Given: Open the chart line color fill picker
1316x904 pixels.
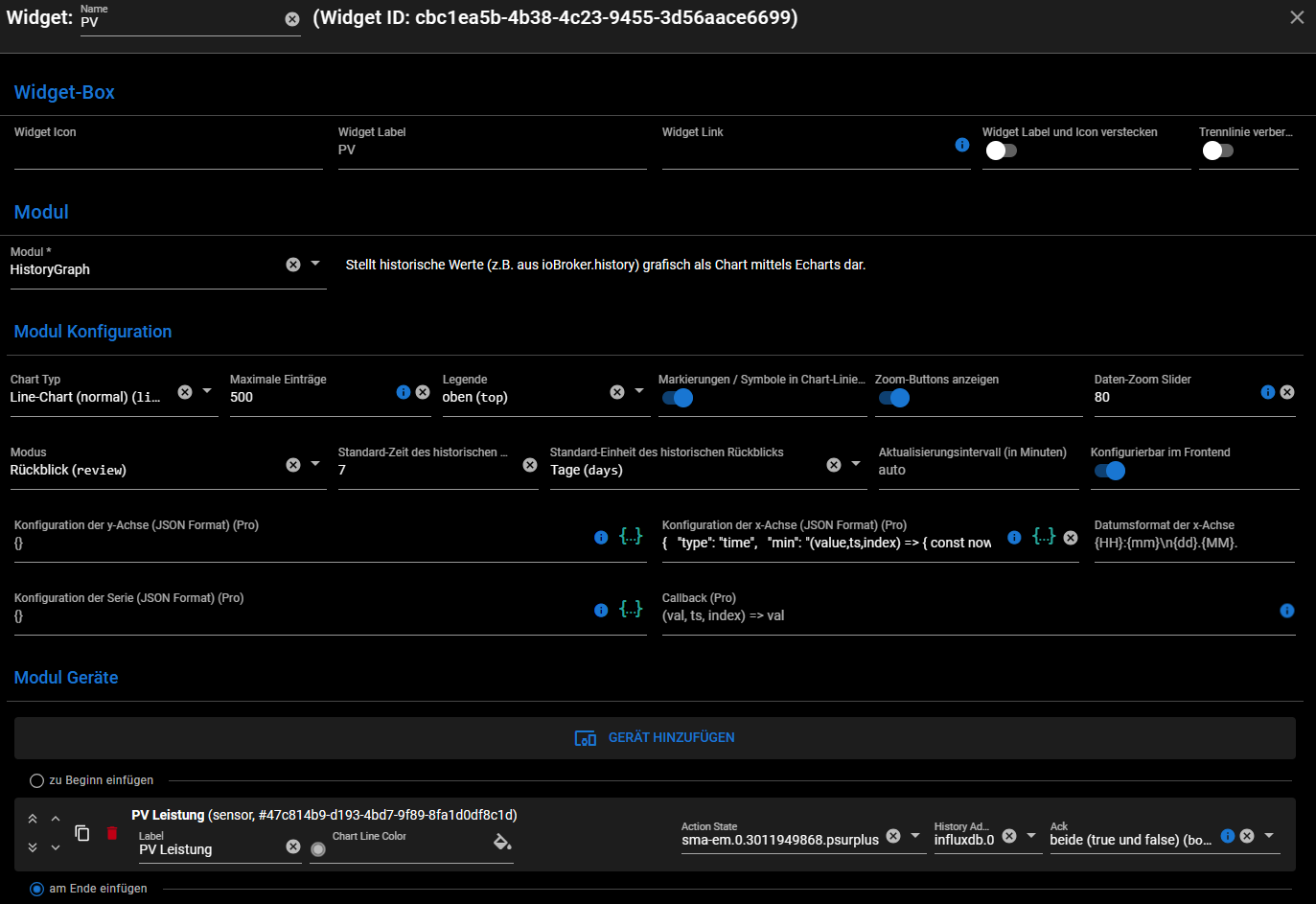Looking at the screenshot, I should pyautogui.click(x=502, y=843).
